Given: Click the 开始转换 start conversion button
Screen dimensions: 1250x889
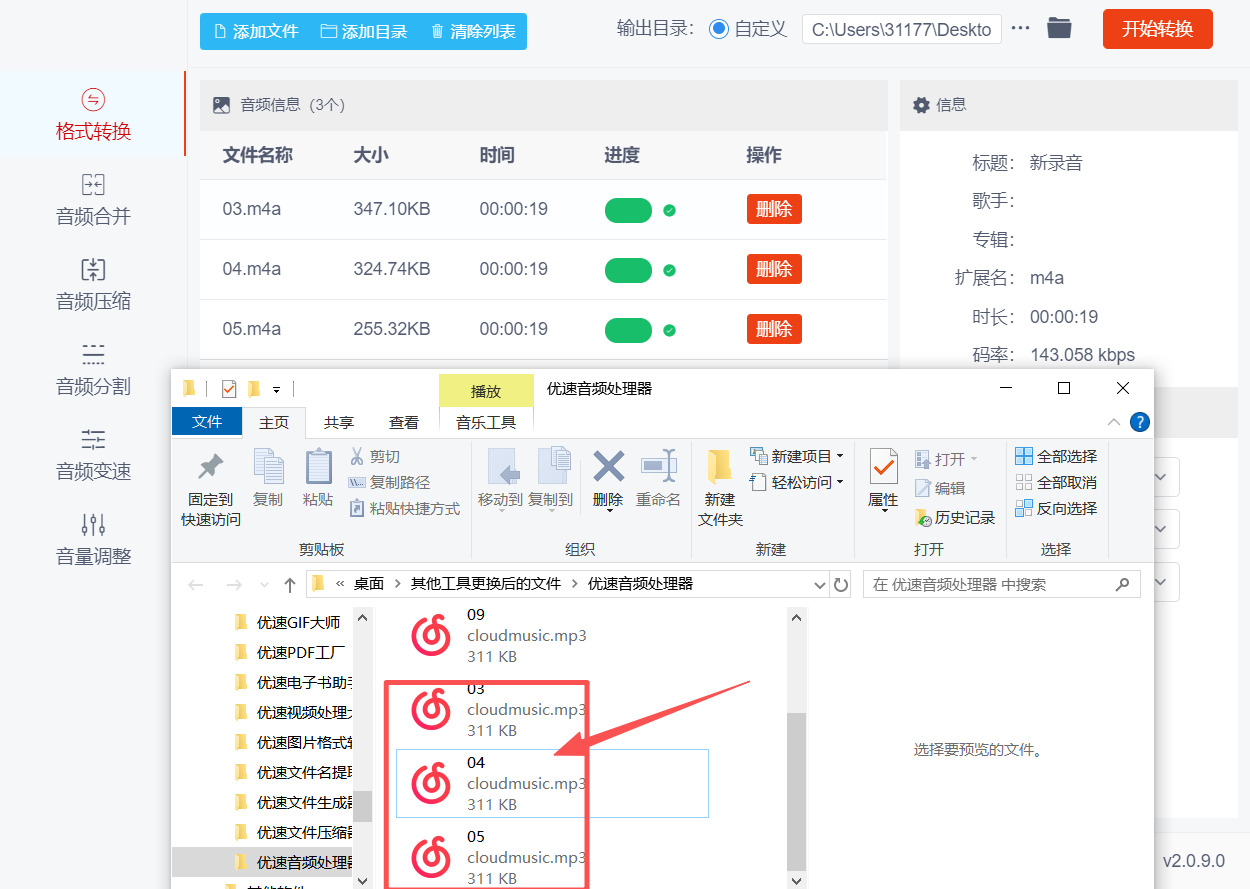Looking at the screenshot, I should coord(1157,29).
